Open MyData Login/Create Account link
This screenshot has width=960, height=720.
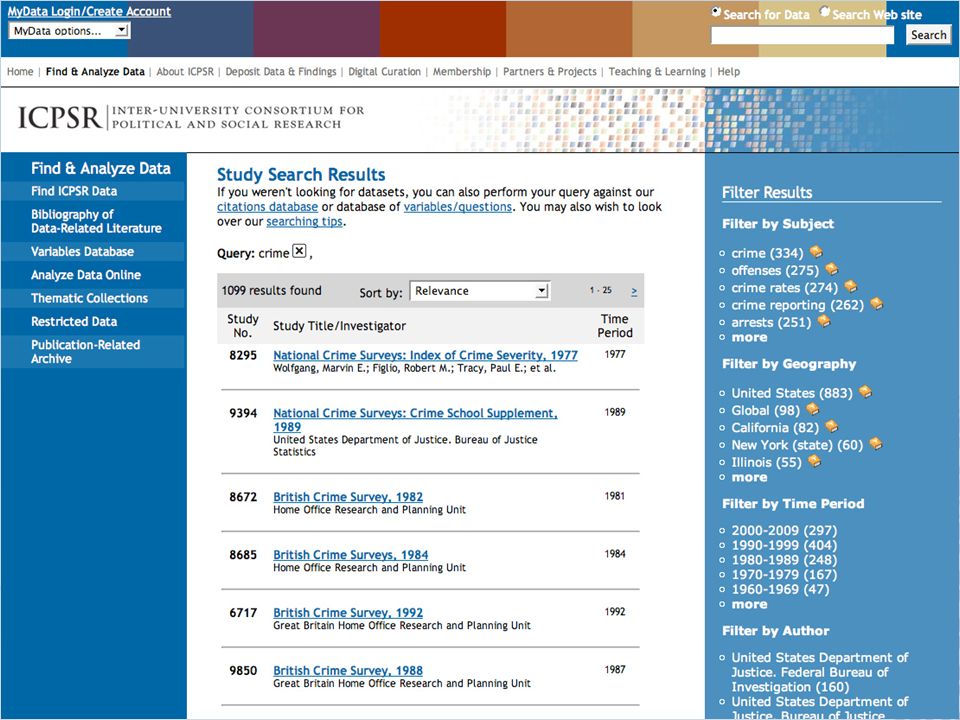pyautogui.click(x=89, y=11)
